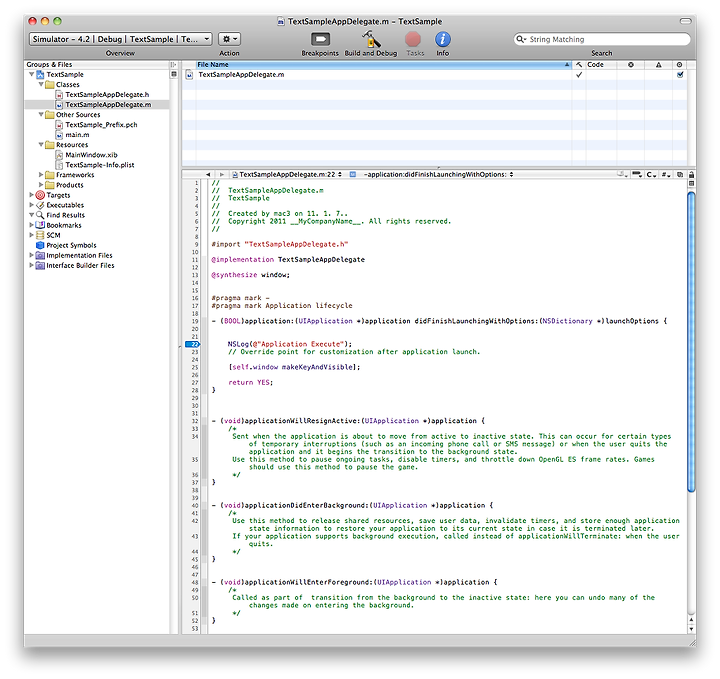Go back in editor history
The height and width of the screenshot is (679, 720).
pos(208,174)
